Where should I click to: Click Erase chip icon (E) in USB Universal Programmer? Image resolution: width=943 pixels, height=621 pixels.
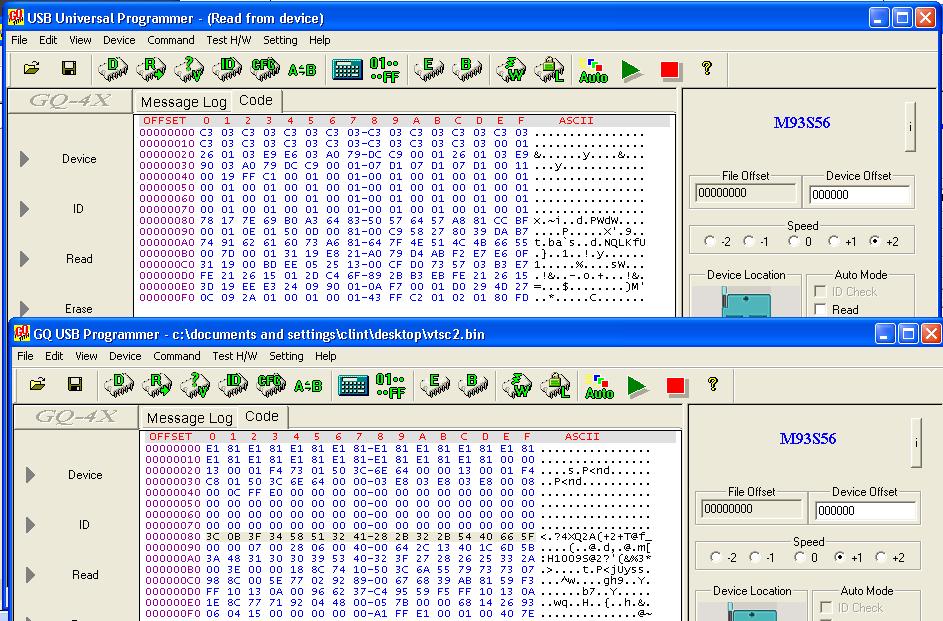point(429,69)
